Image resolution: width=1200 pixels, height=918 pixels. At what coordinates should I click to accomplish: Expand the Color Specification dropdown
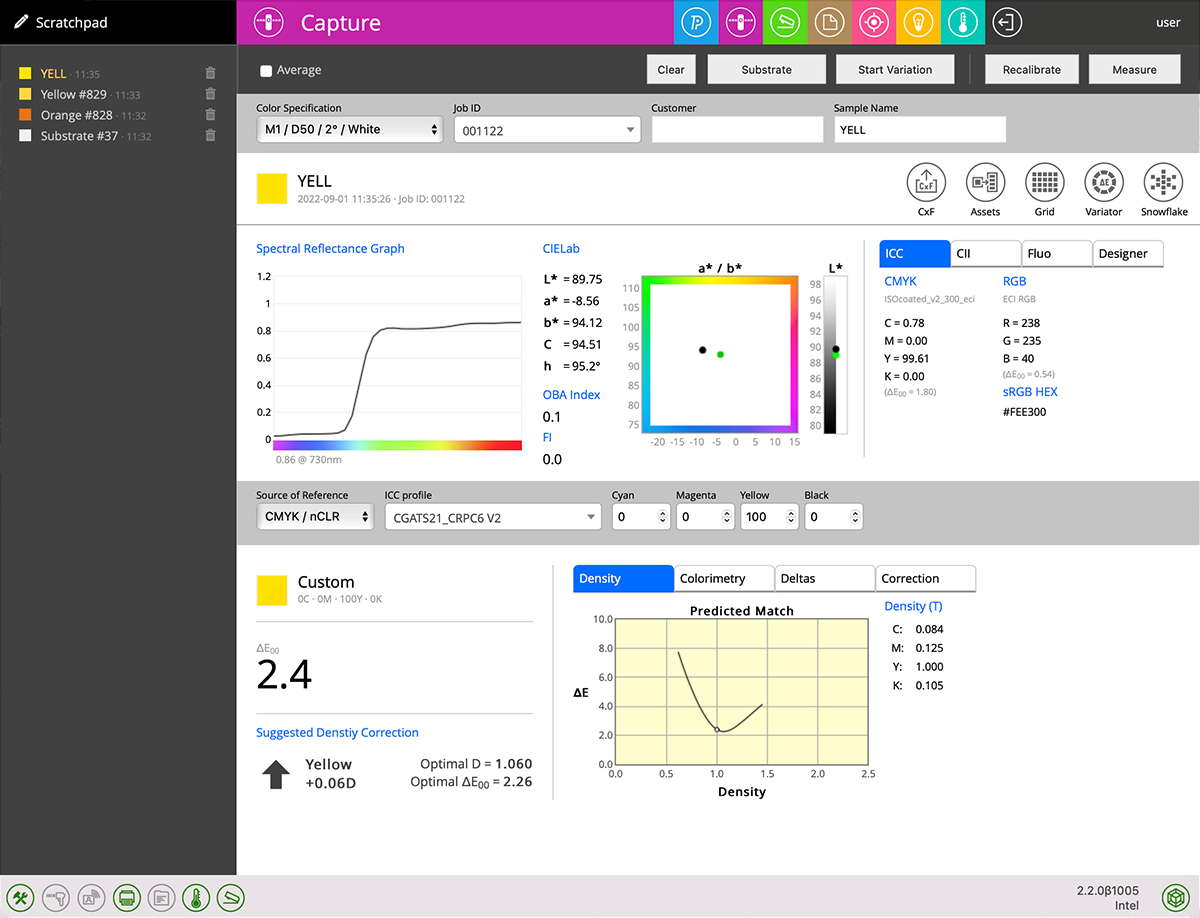349,130
